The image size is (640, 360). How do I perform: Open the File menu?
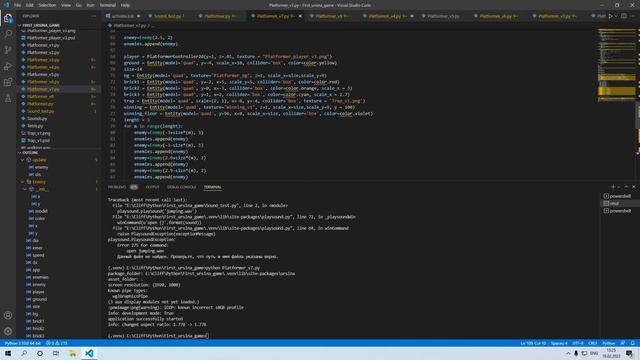click(17, 5)
